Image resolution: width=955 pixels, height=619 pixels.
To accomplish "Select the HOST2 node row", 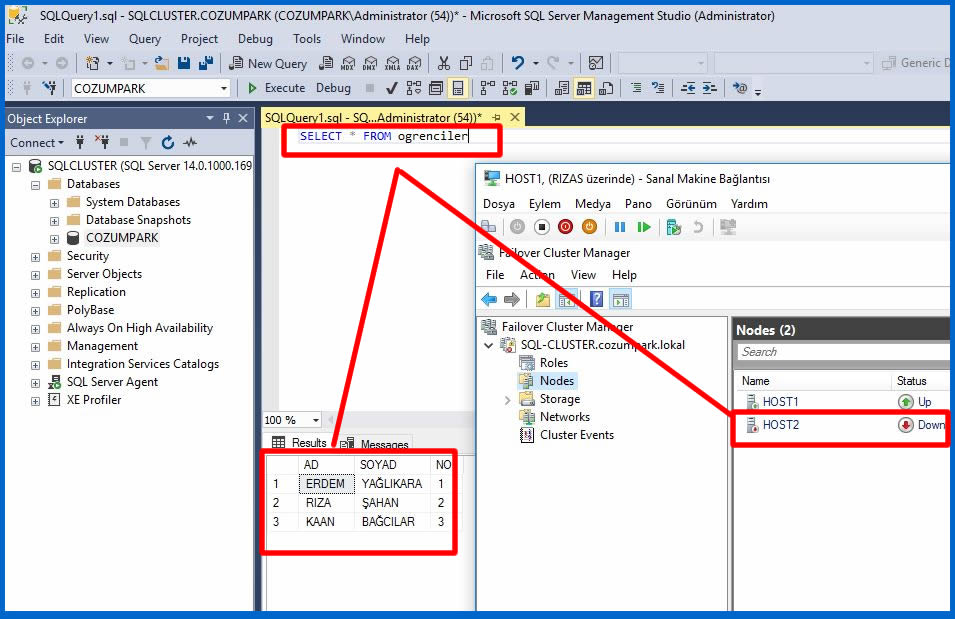I will [780, 425].
